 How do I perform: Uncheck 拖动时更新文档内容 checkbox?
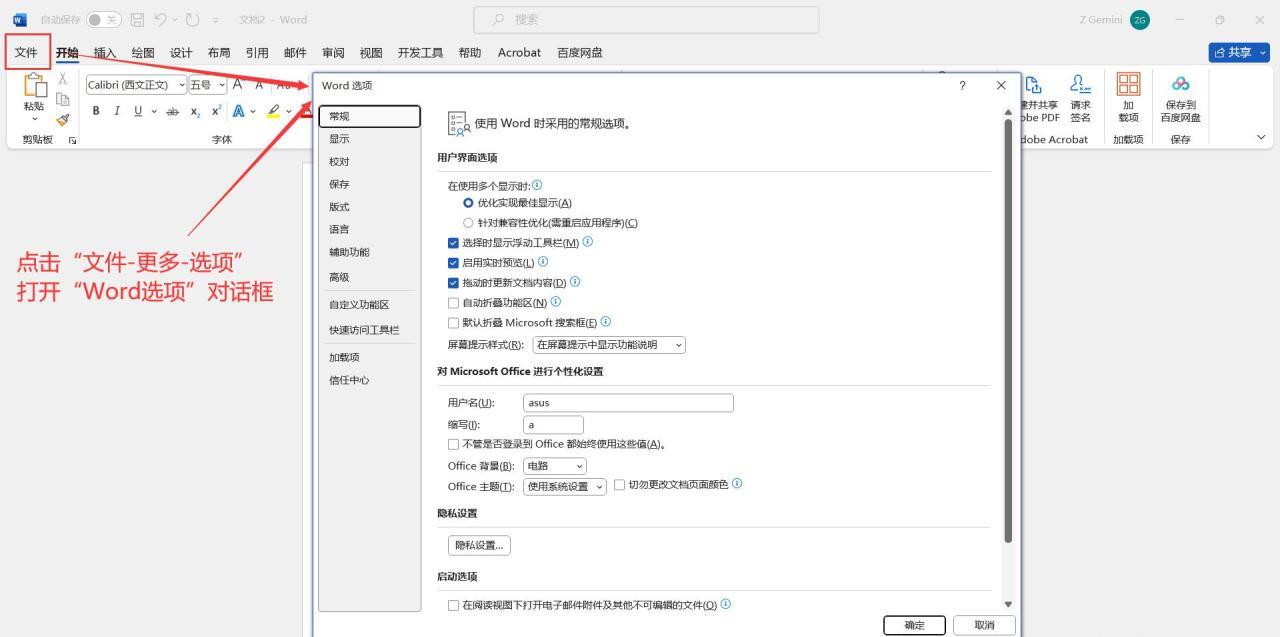click(x=453, y=283)
